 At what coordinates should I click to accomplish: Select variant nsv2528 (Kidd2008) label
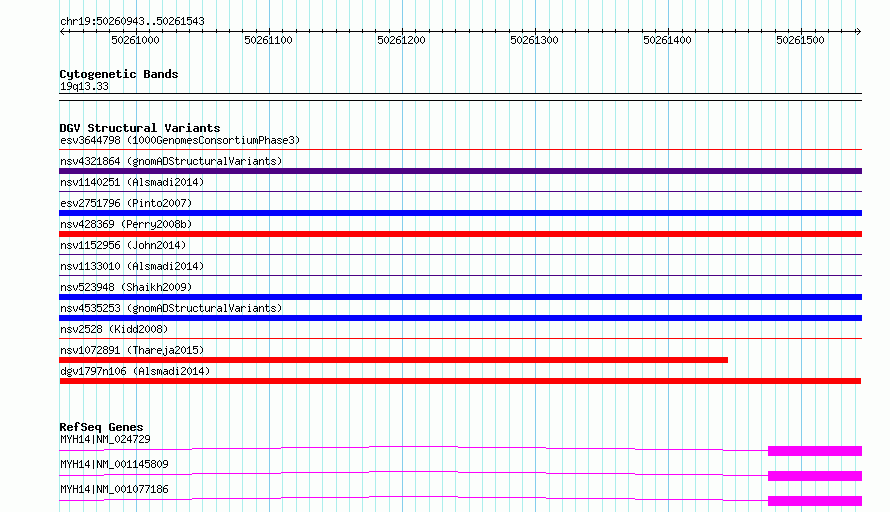[x=114, y=329]
